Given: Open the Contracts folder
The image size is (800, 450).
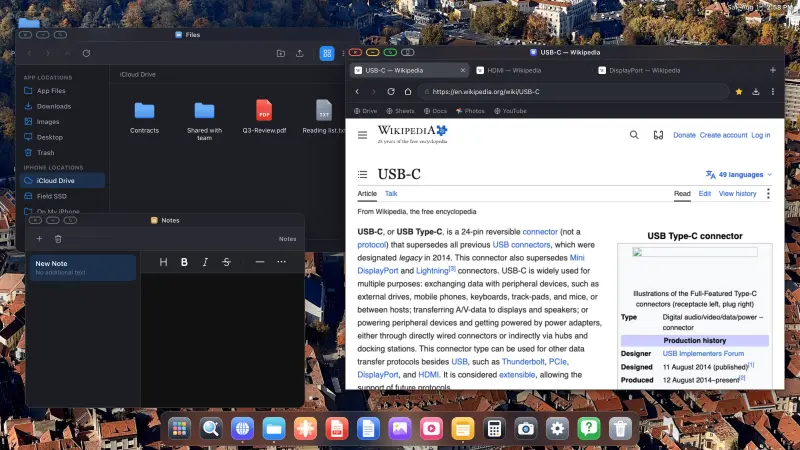Looking at the screenshot, I should coord(144,117).
